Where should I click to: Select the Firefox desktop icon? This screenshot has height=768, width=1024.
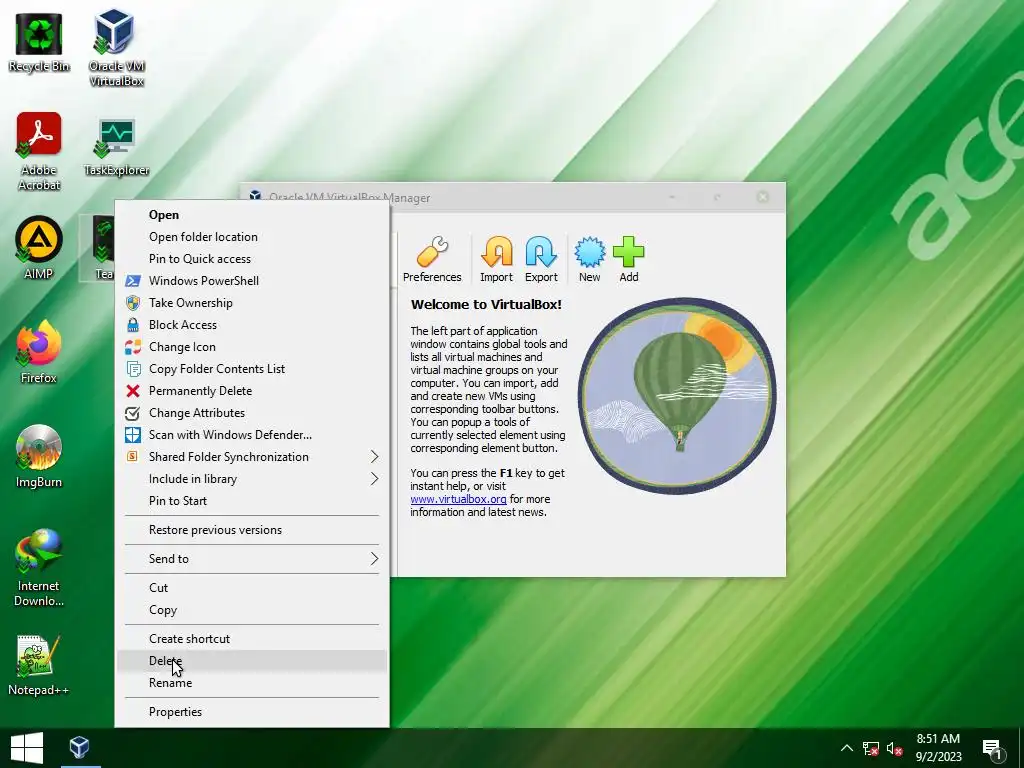[39, 351]
